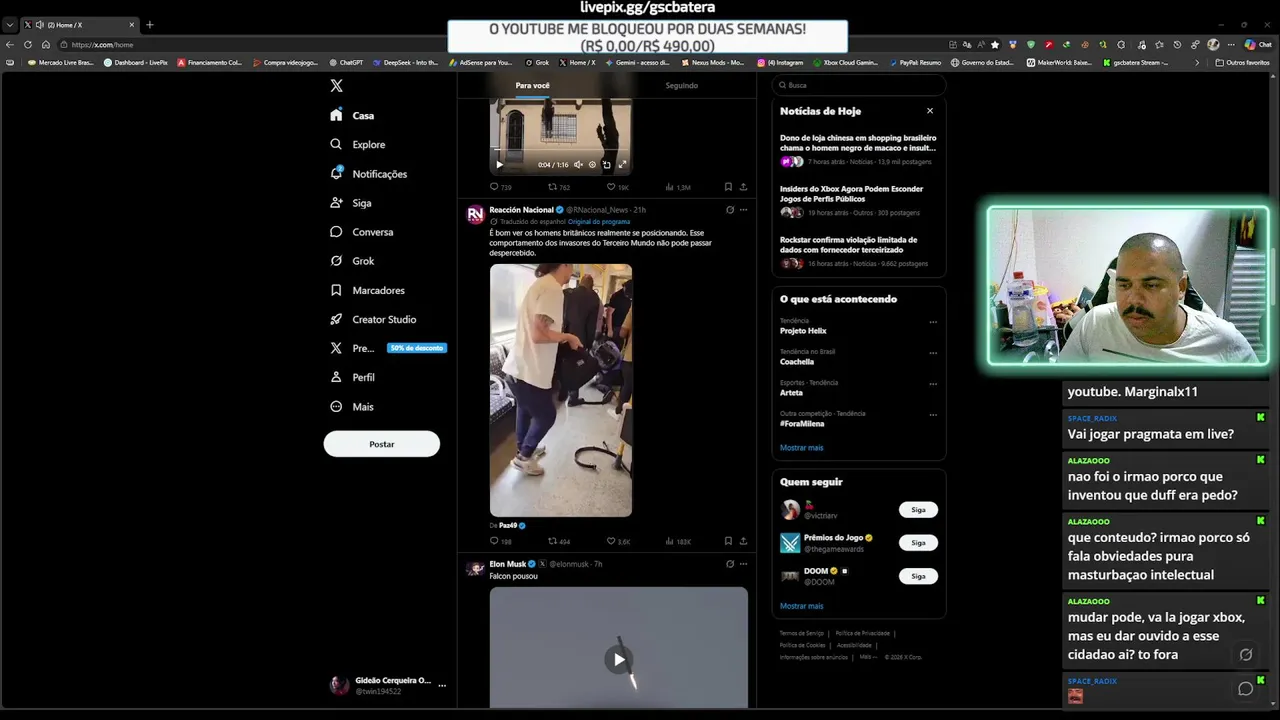
Task: Open Conversa messages in the sidebar
Action: 362,232
